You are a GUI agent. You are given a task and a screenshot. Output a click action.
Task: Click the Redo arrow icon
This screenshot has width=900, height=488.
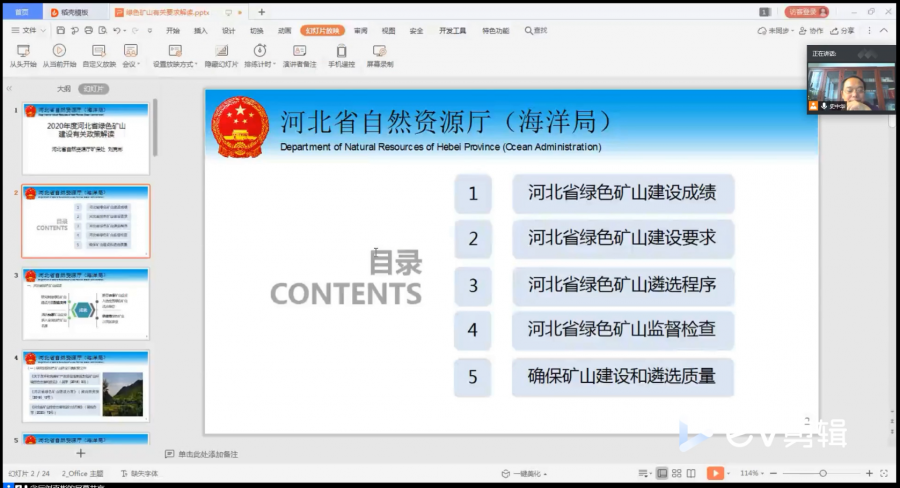click(135, 30)
